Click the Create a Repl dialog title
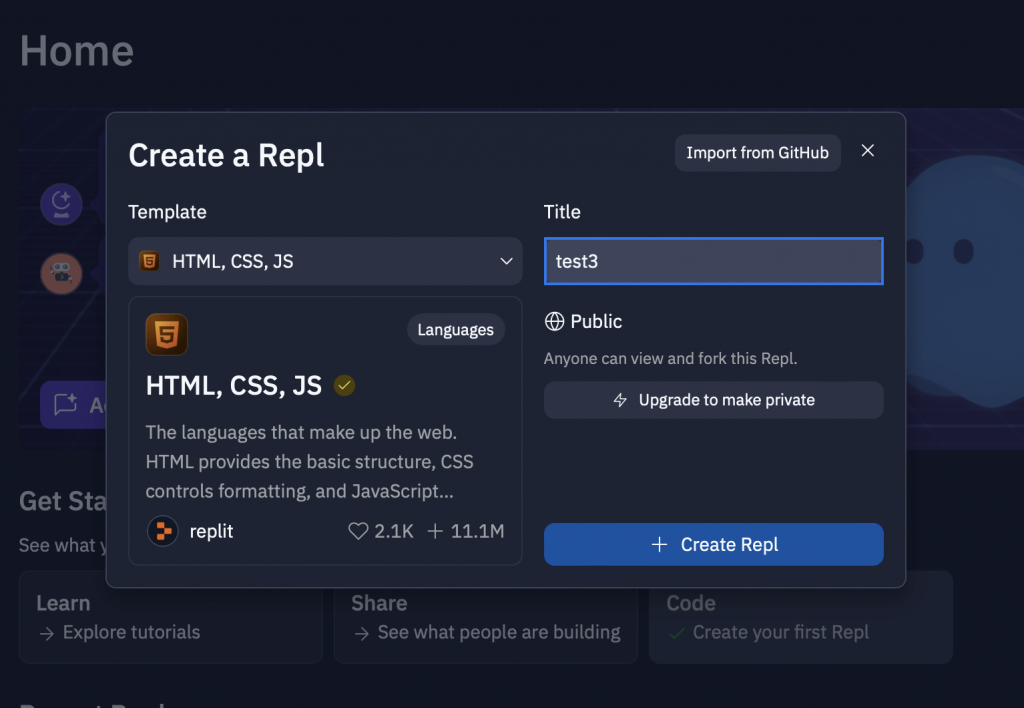Image resolution: width=1024 pixels, height=708 pixels. click(226, 155)
